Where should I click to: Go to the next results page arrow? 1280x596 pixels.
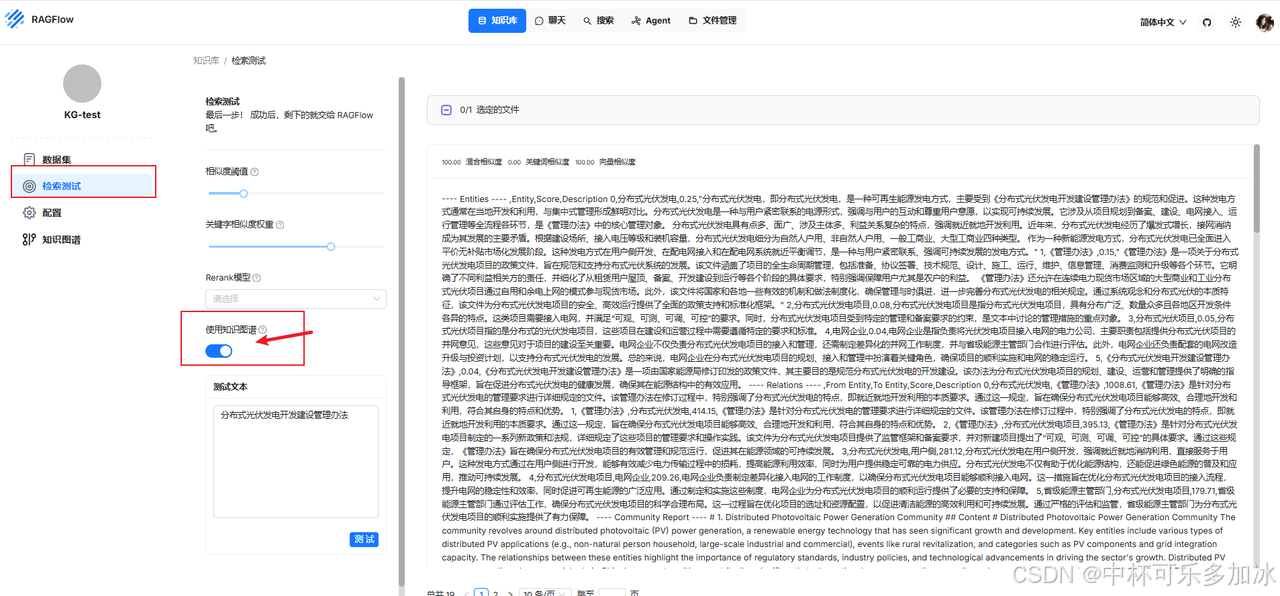(512, 593)
